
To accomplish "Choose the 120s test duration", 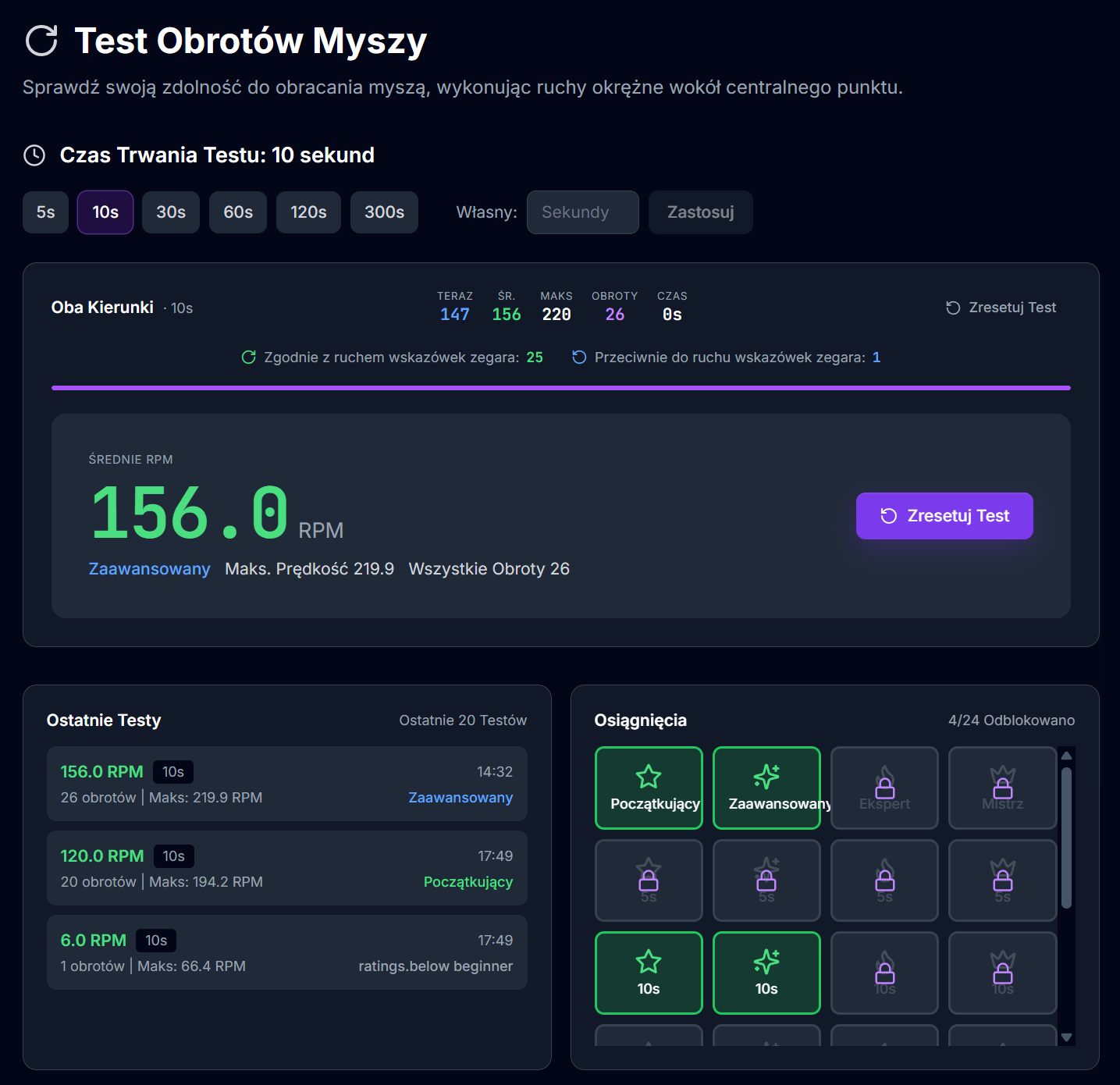I will 308,212.
